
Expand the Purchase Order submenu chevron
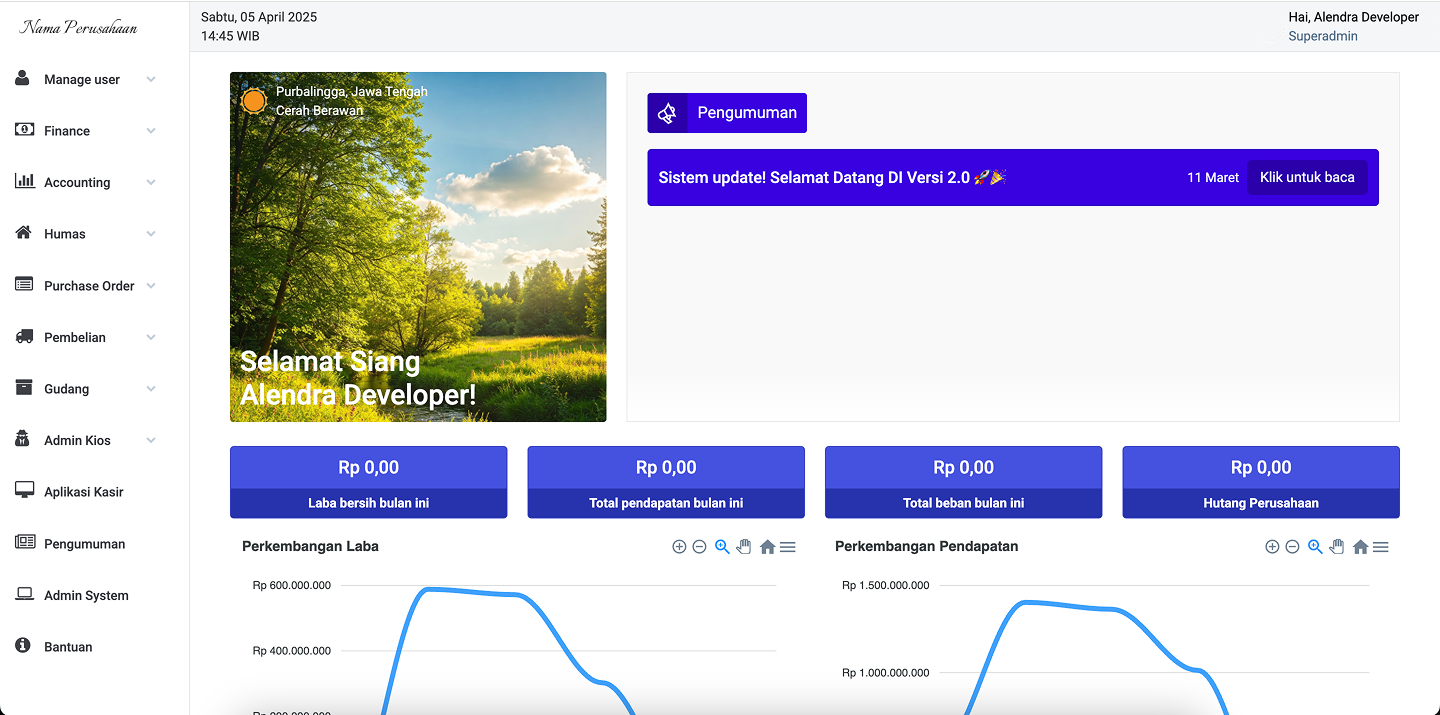pyautogui.click(x=151, y=285)
